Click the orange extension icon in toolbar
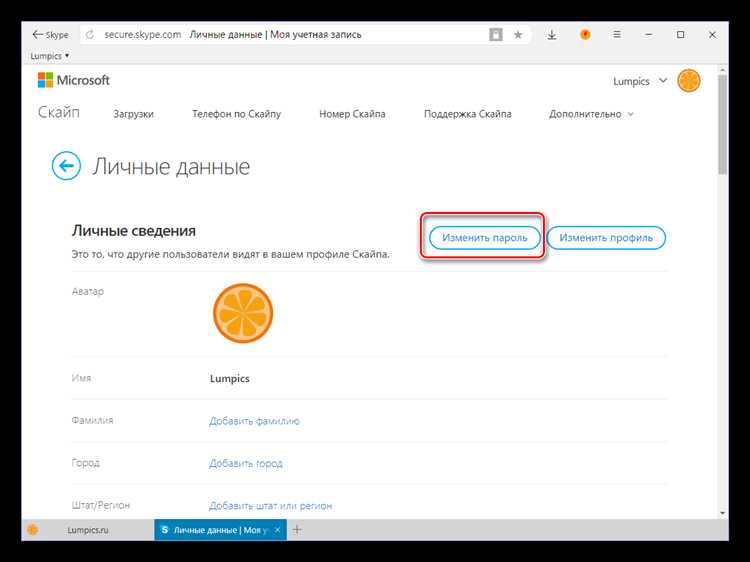Viewport: 750px width, 562px height. click(585, 34)
